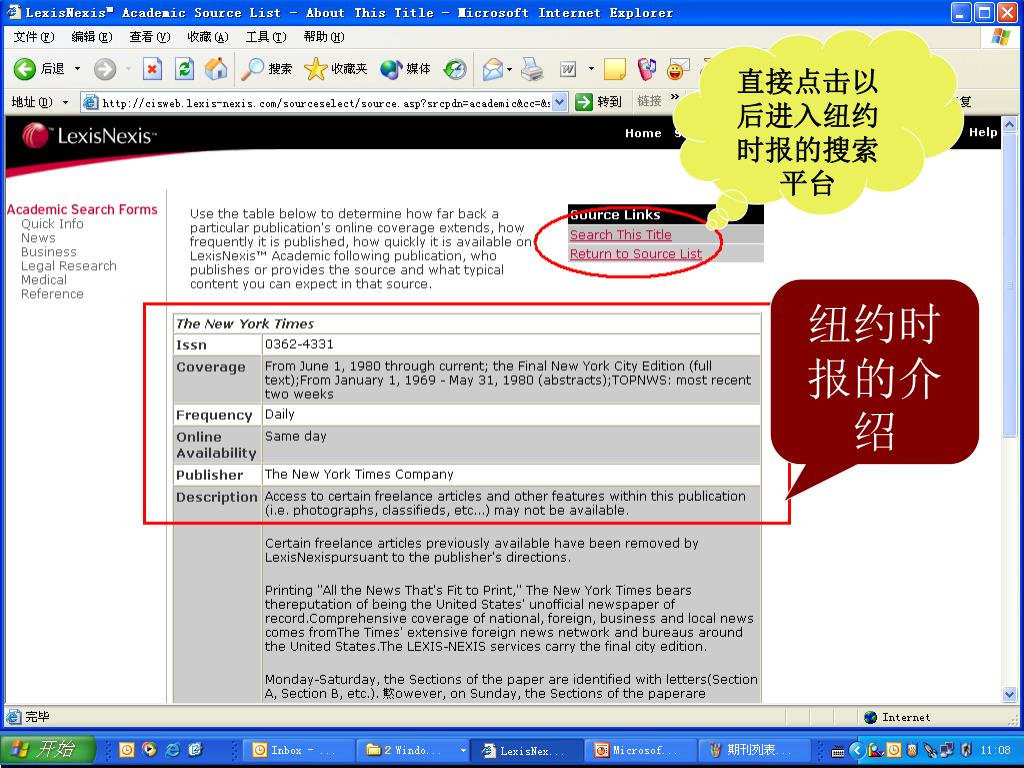Launch Windows Media Player from quick launch
The width and height of the screenshot is (1024, 768).
(150, 750)
